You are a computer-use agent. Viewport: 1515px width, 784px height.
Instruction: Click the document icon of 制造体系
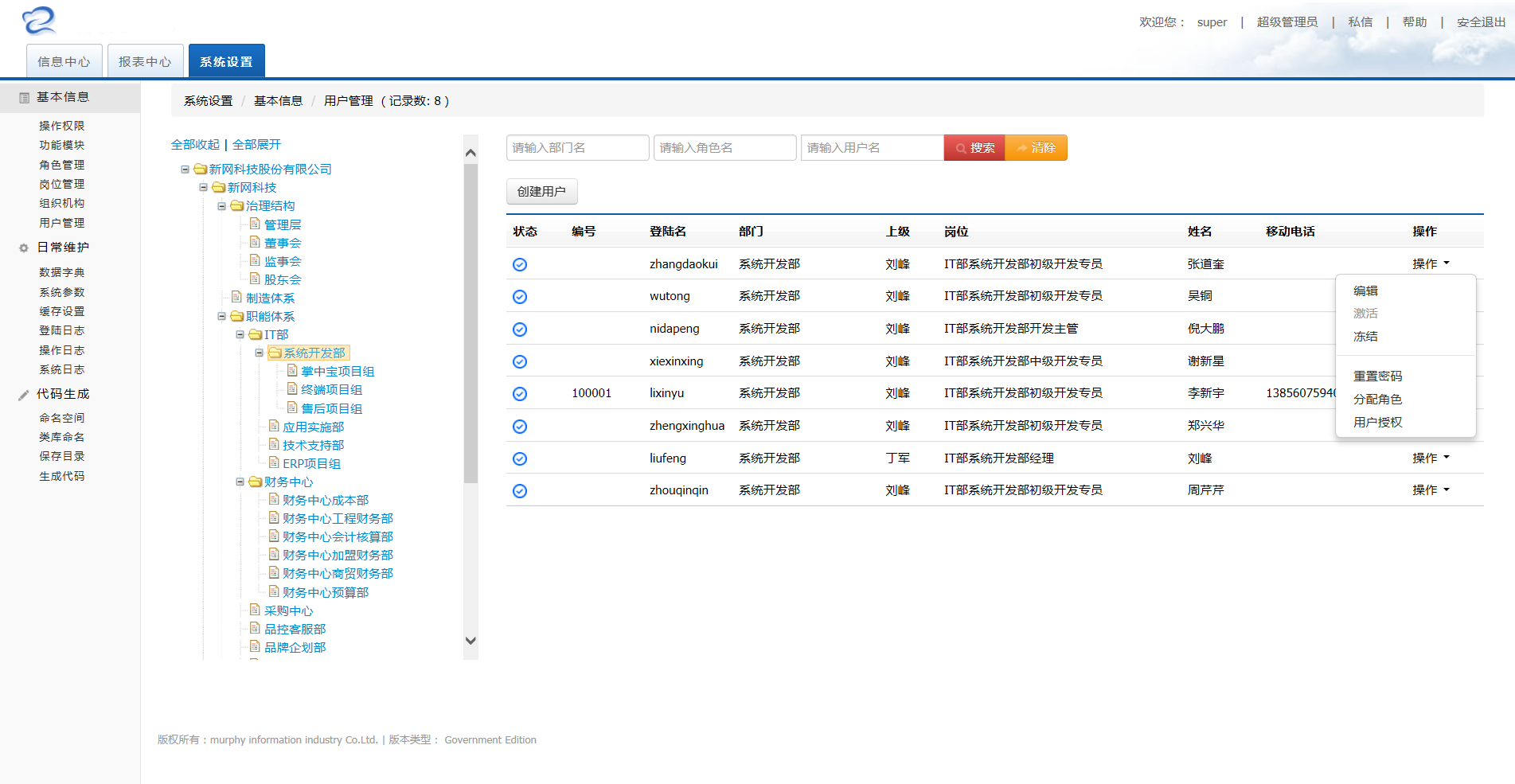tap(237, 297)
